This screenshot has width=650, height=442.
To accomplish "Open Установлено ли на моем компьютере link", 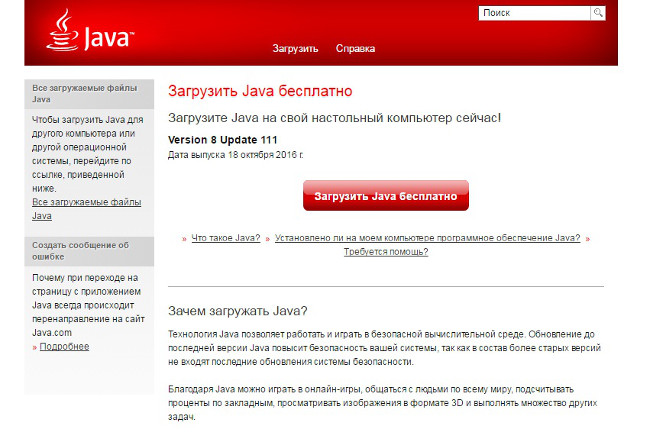I will click(427, 238).
